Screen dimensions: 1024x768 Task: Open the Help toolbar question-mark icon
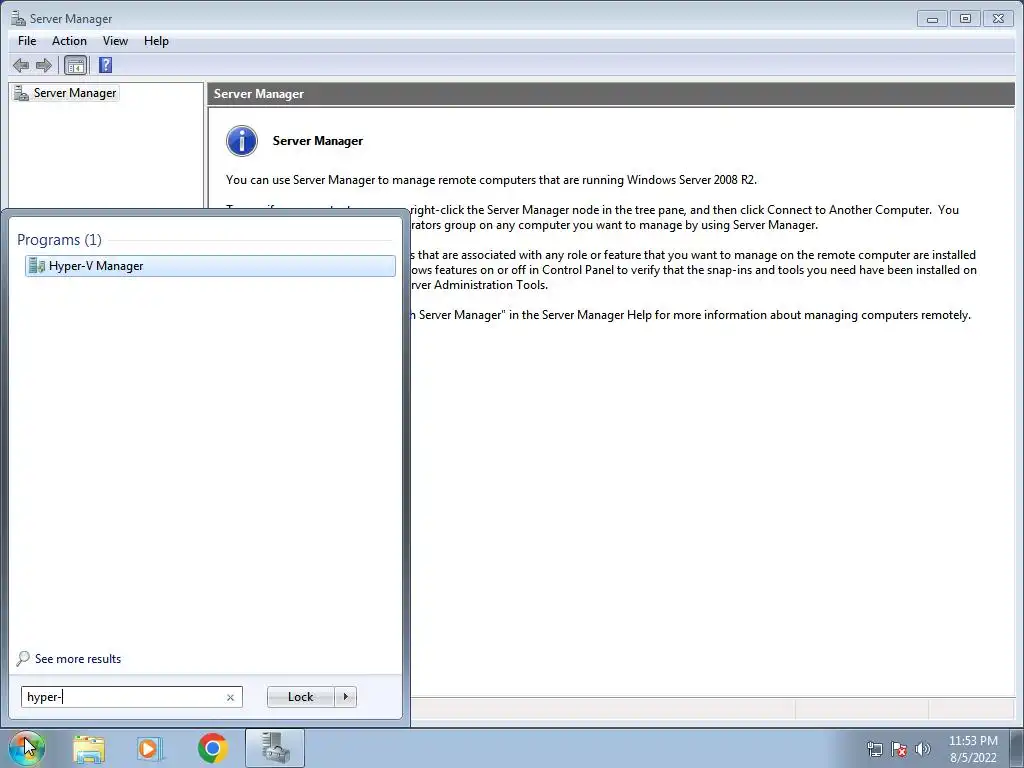(x=105, y=65)
